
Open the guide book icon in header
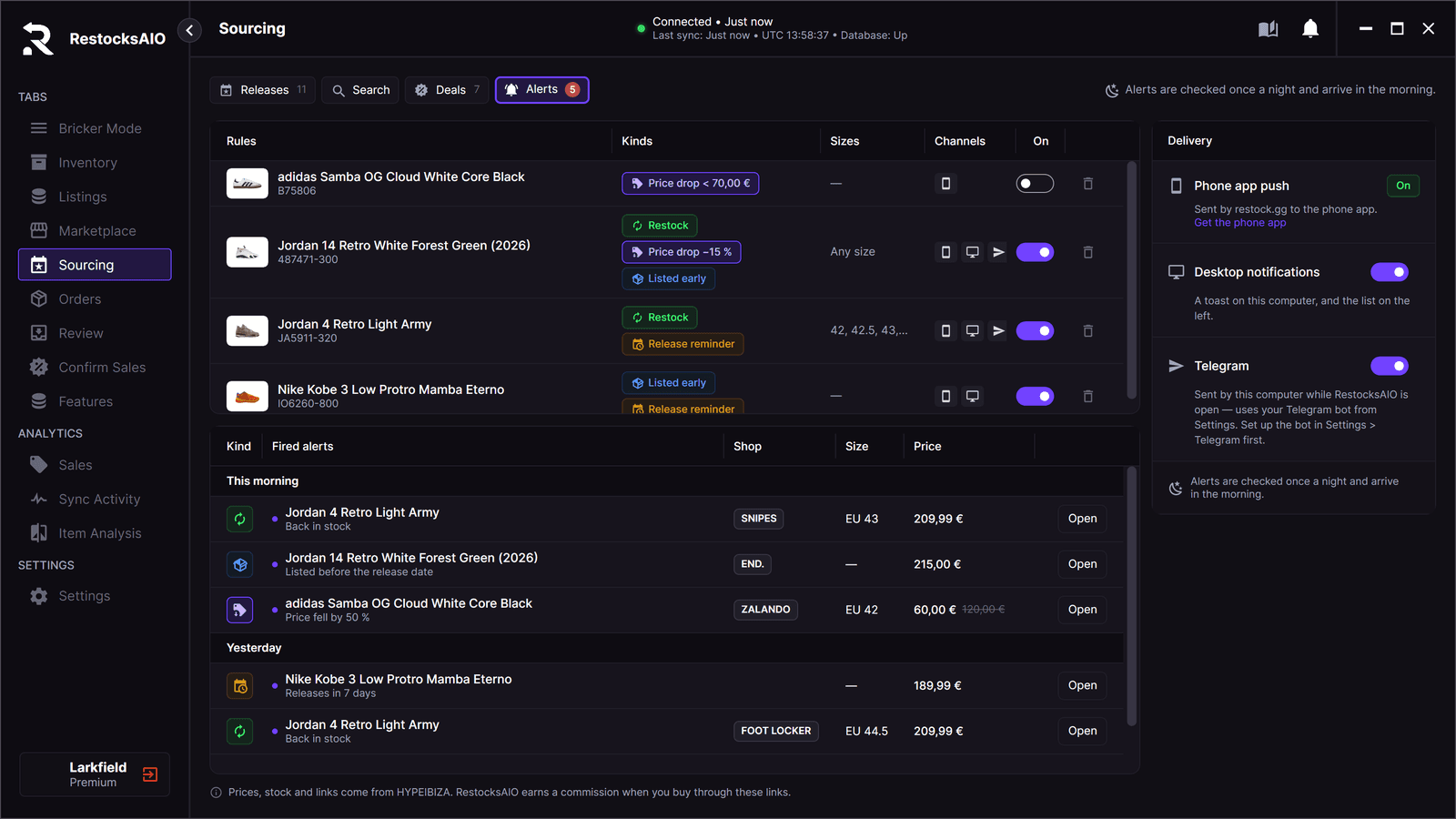click(x=1268, y=29)
